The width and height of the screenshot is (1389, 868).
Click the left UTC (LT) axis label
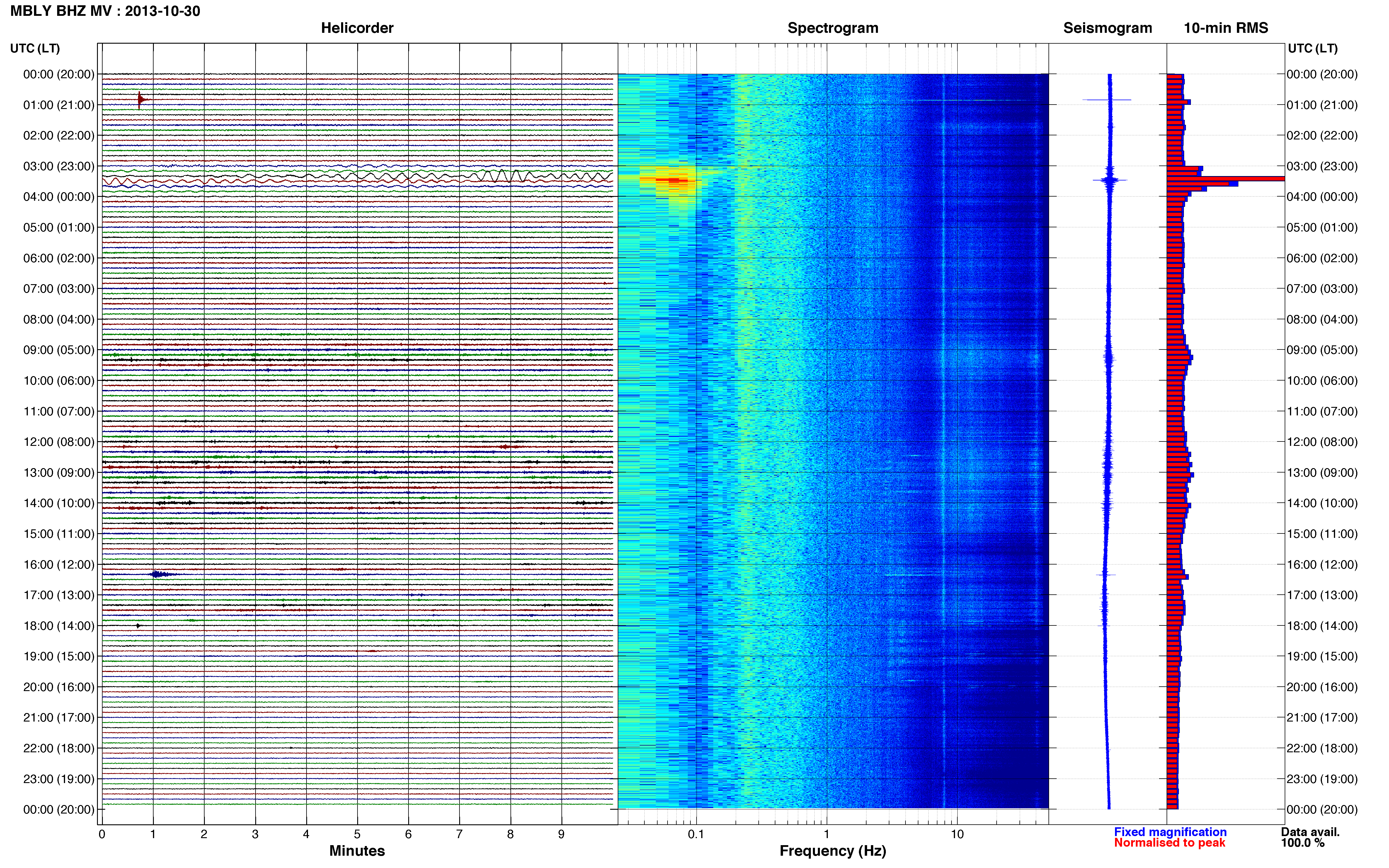pos(35,48)
